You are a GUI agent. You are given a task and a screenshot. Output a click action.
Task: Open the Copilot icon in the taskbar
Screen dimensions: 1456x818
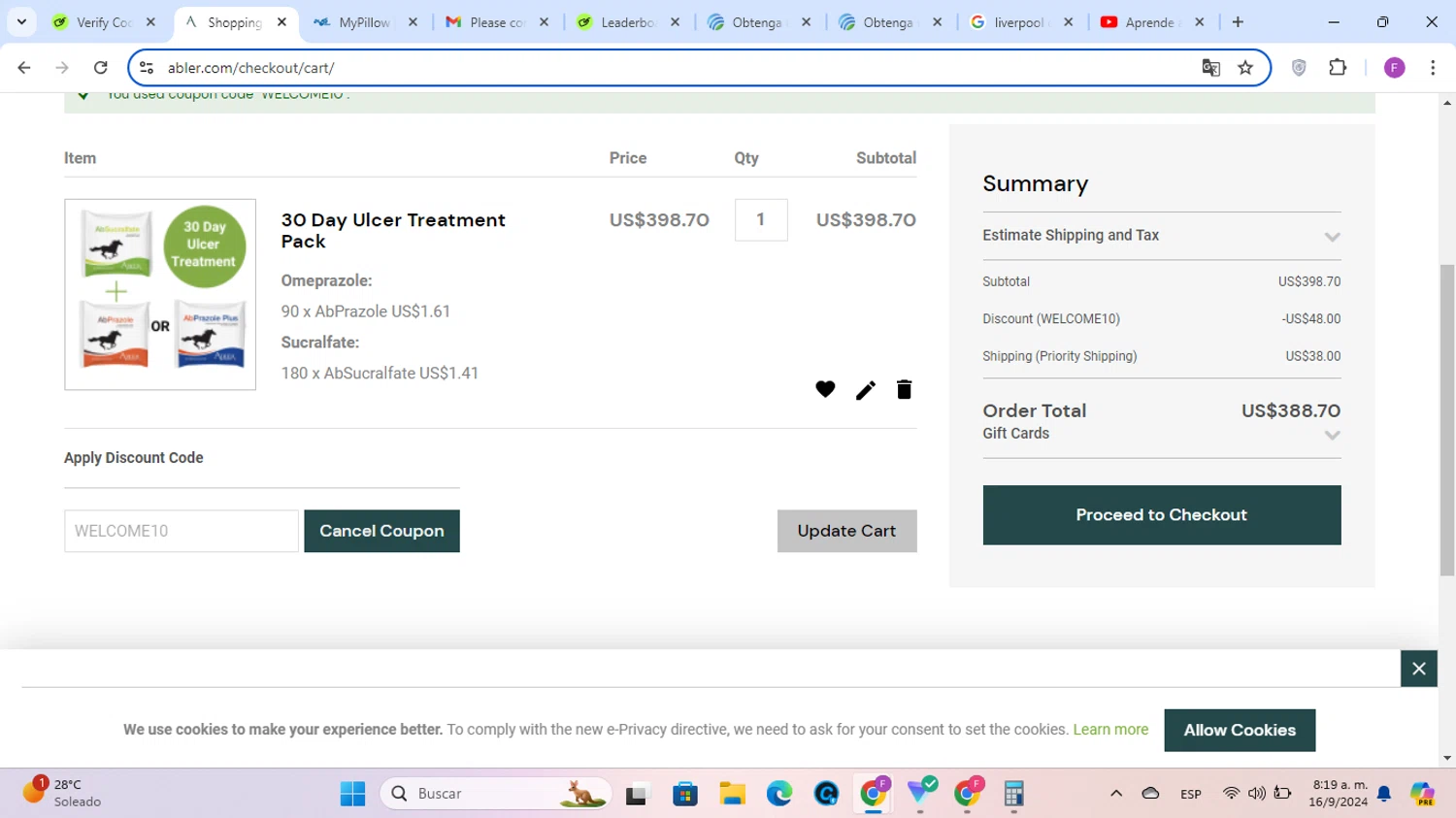[x=1423, y=794]
